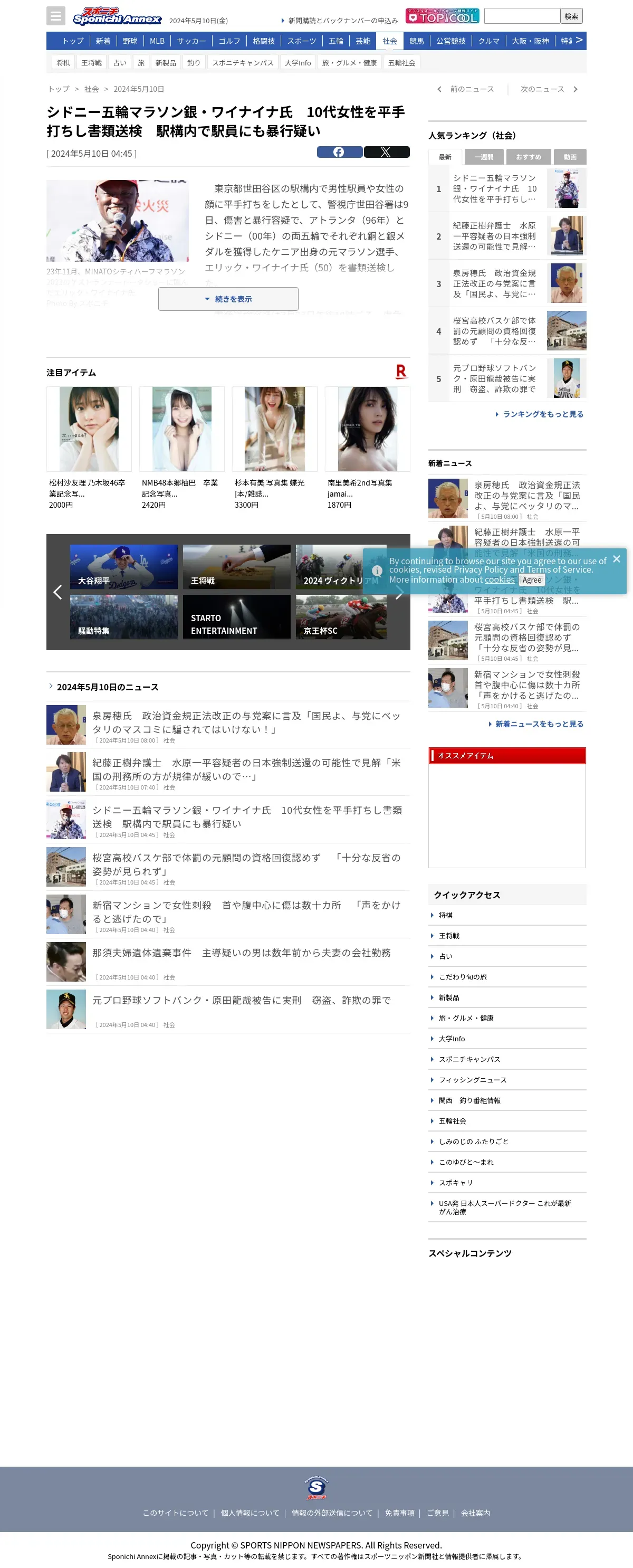
Task: Expand the 2024年5月10日のニュース heading chevron
Action: 51,686
